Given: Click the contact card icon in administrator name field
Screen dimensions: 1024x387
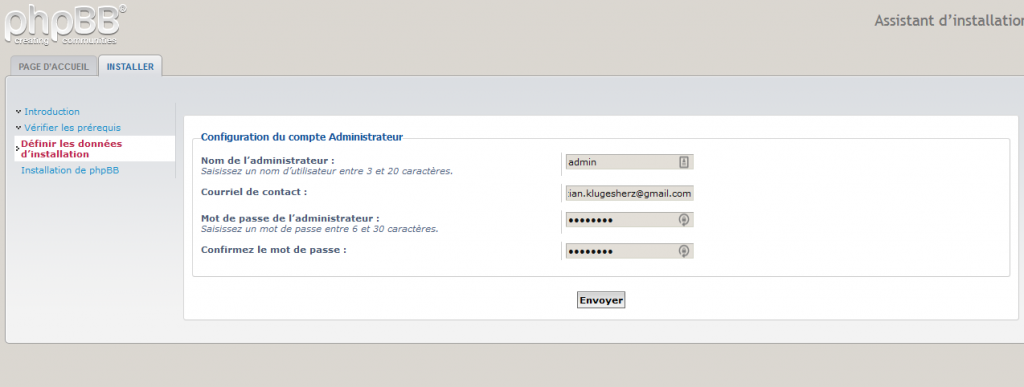Looking at the screenshot, I should (x=684, y=162).
